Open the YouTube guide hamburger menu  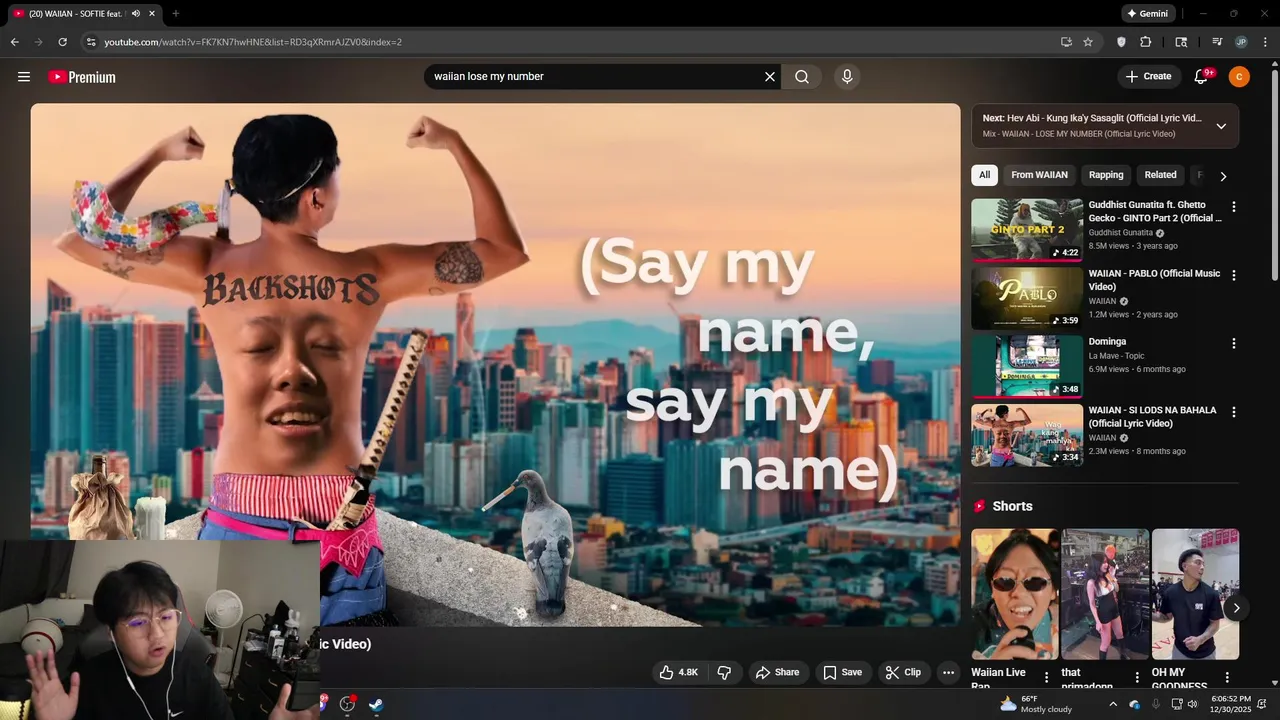[x=24, y=77]
